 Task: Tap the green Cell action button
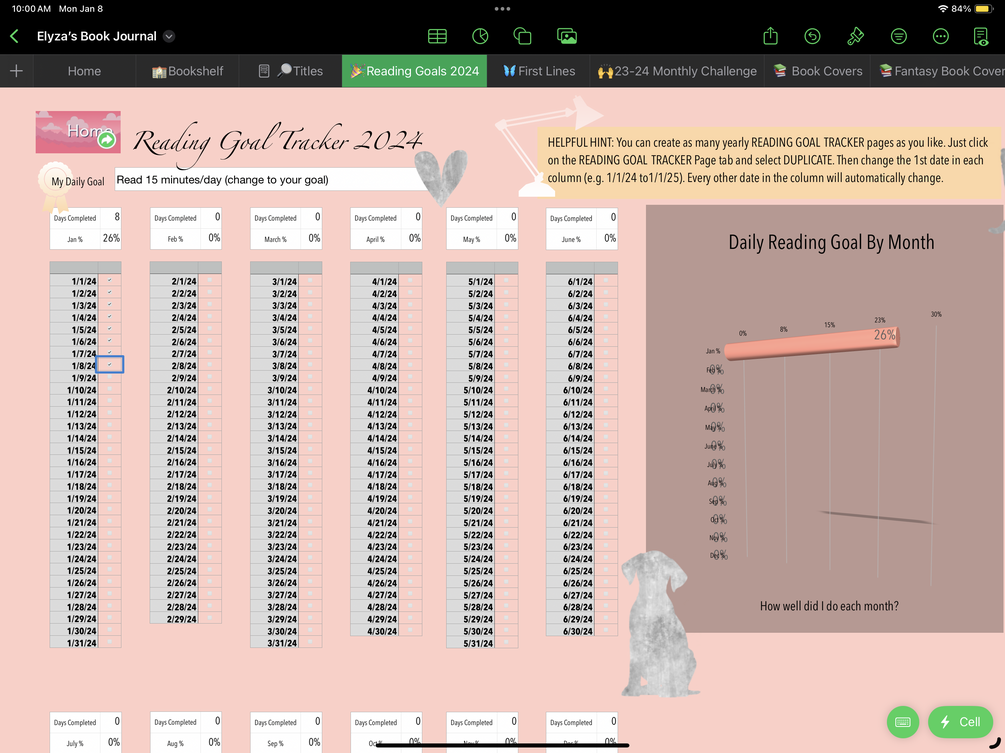click(960, 722)
